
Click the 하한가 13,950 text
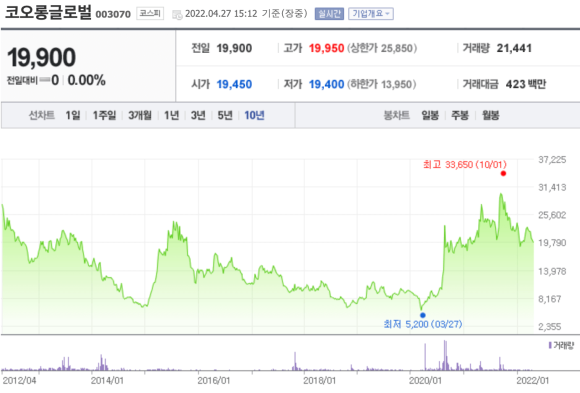click(x=381, y=84)
